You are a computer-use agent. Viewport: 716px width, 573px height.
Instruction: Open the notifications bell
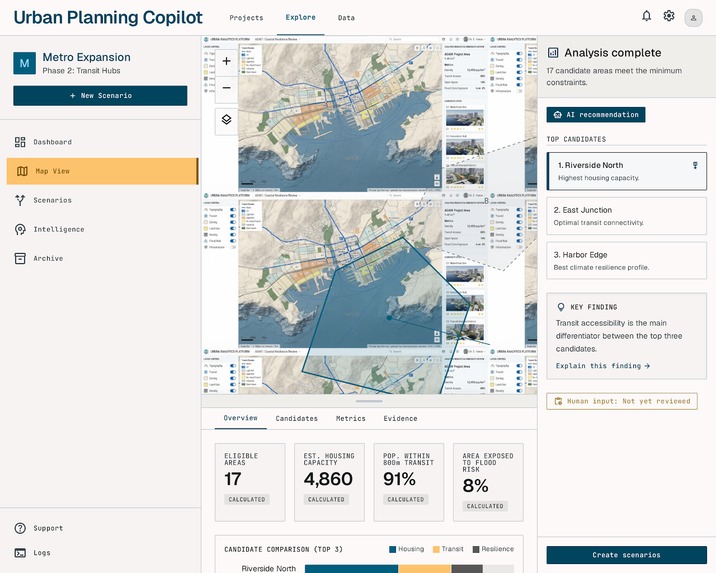(646, 16)
